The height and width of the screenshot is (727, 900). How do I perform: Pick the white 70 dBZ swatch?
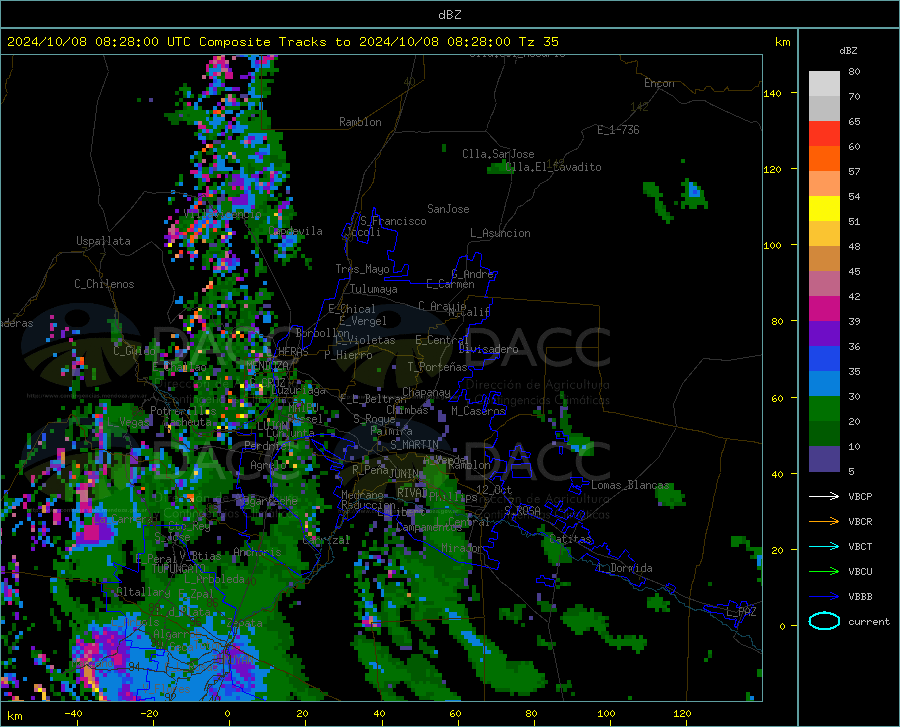pos(824,84)
